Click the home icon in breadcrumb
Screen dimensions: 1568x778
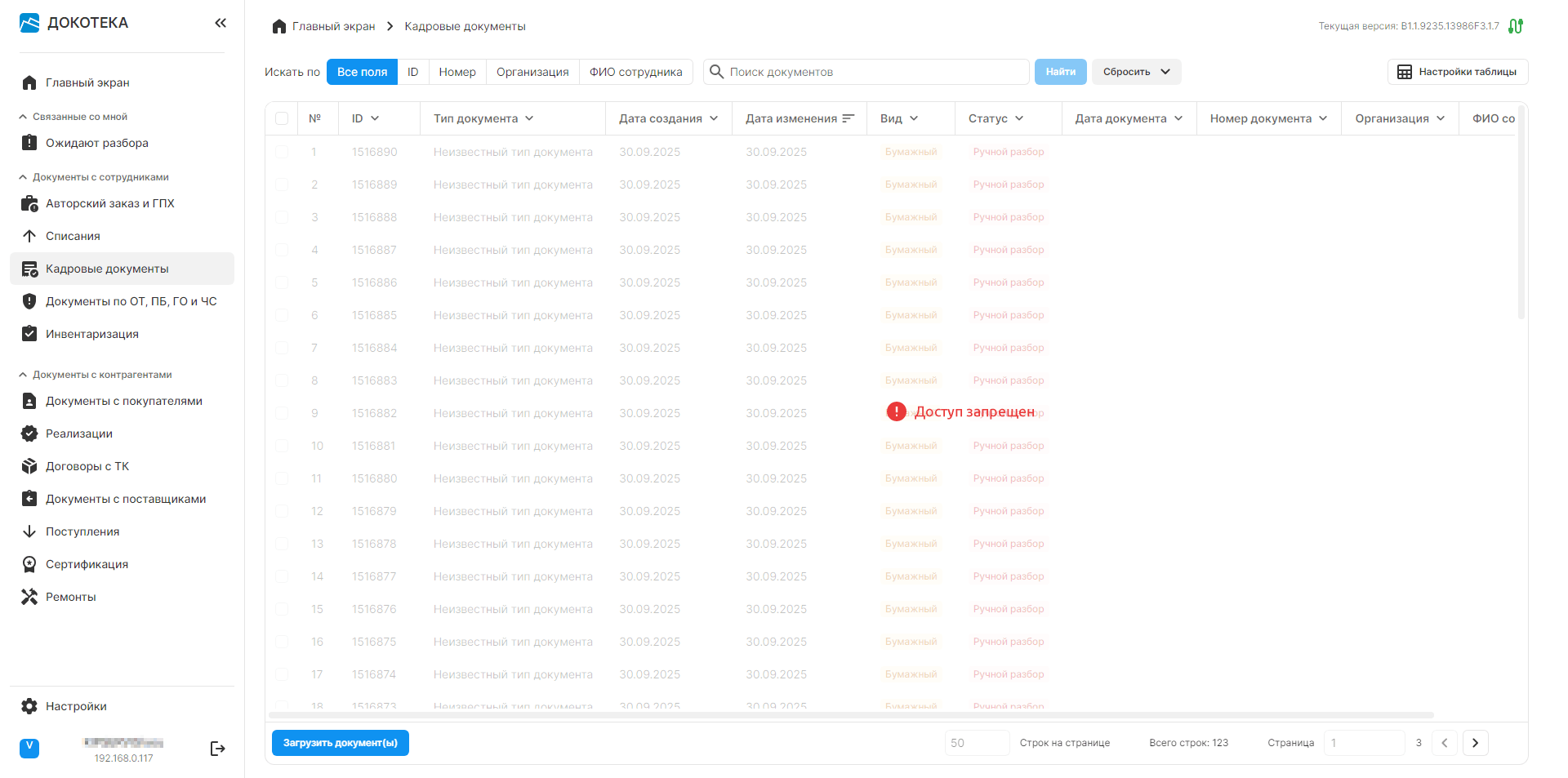coord(279,27)
